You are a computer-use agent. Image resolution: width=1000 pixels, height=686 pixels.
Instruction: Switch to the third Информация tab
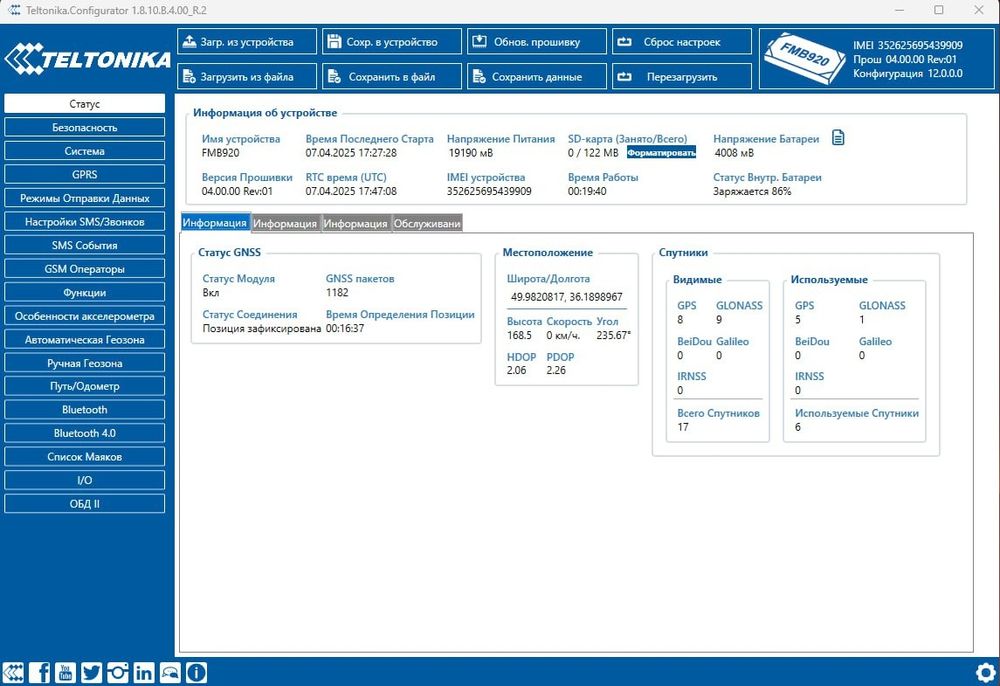point(355,223)
